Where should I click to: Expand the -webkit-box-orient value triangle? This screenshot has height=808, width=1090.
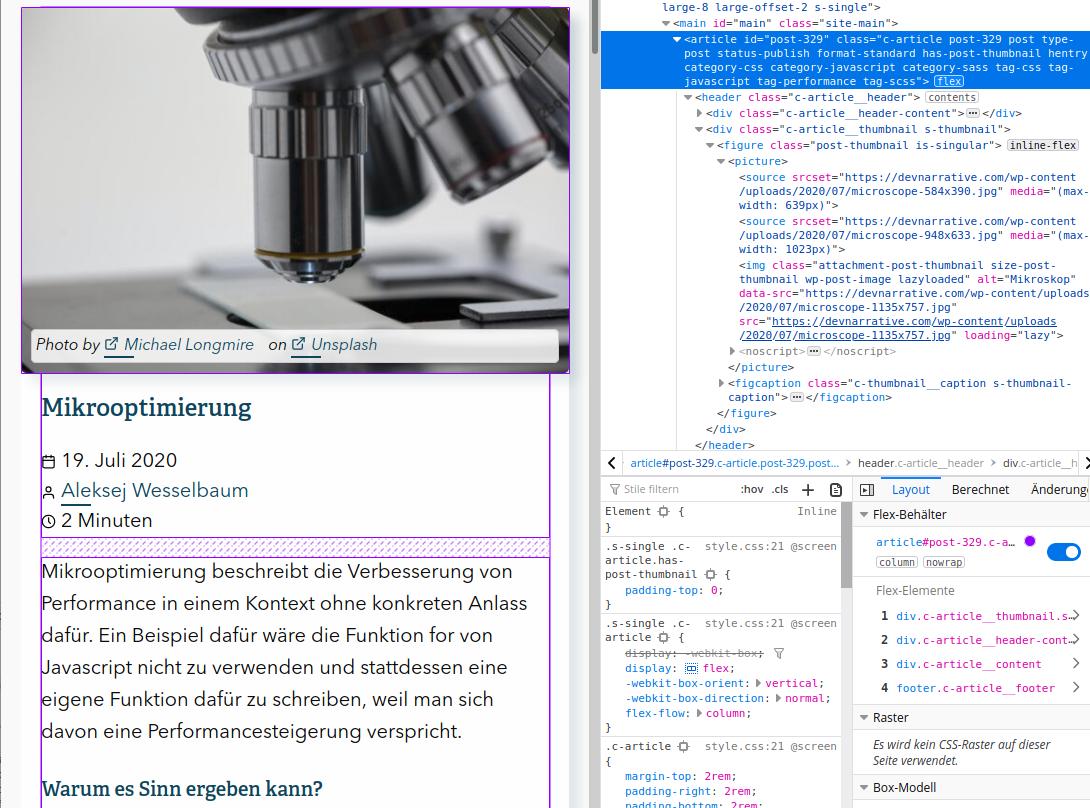(x=759, y=684)
